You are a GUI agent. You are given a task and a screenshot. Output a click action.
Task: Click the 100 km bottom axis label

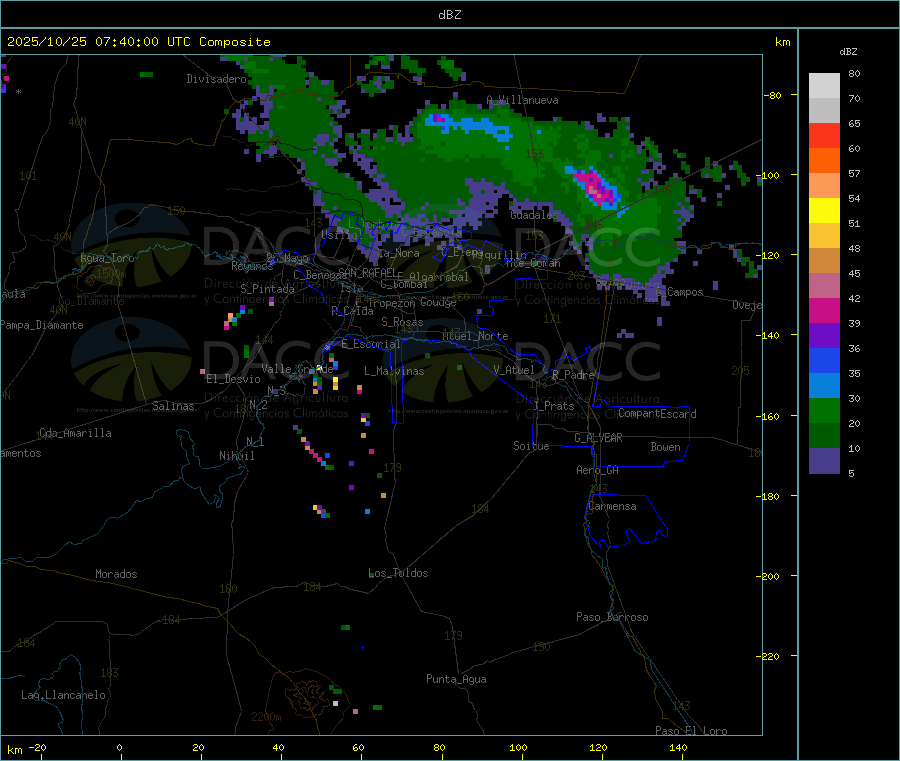tap(518, 747)
